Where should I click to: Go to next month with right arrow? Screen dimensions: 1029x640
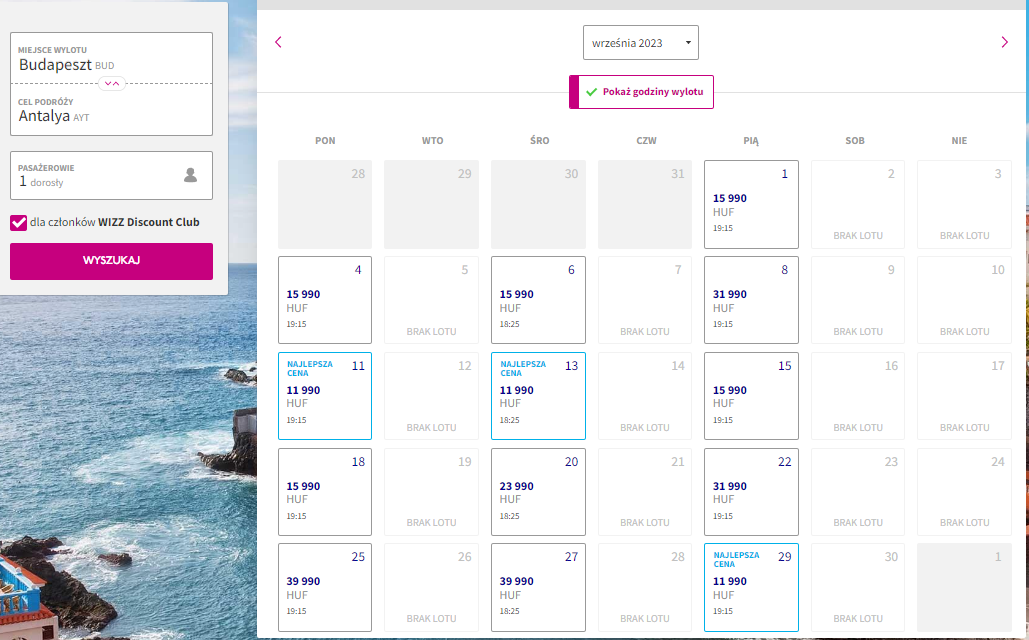(x=1004, y=42)
